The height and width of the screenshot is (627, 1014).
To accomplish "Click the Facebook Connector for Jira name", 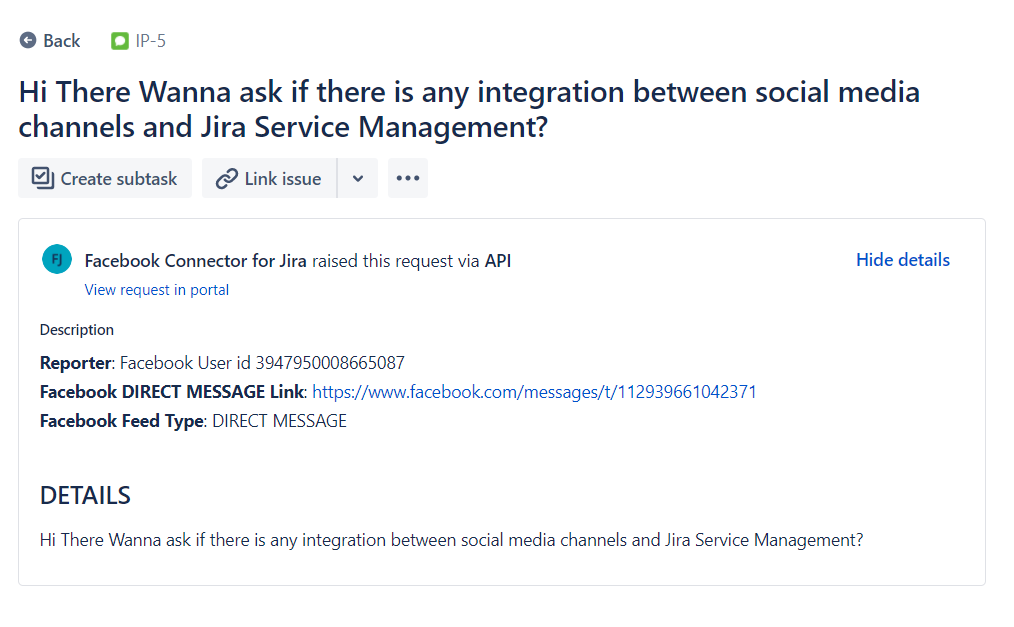I will (195, 261).
